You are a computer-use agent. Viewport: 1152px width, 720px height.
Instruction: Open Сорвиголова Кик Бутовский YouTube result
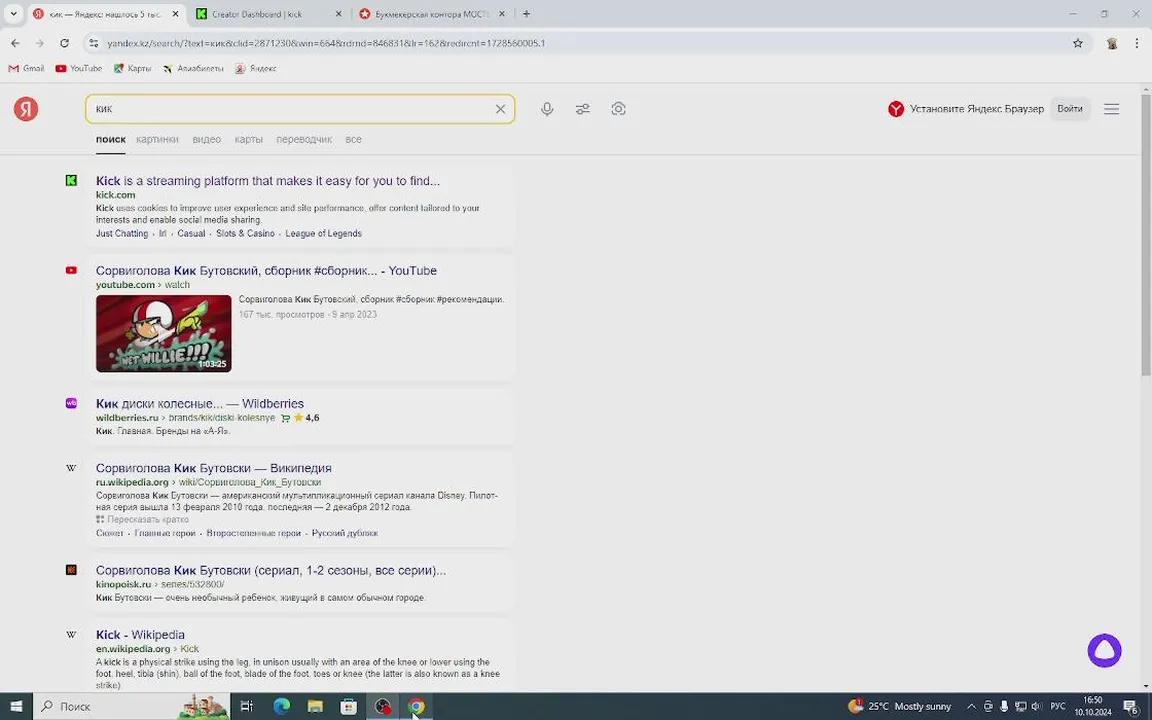(266, 270)
